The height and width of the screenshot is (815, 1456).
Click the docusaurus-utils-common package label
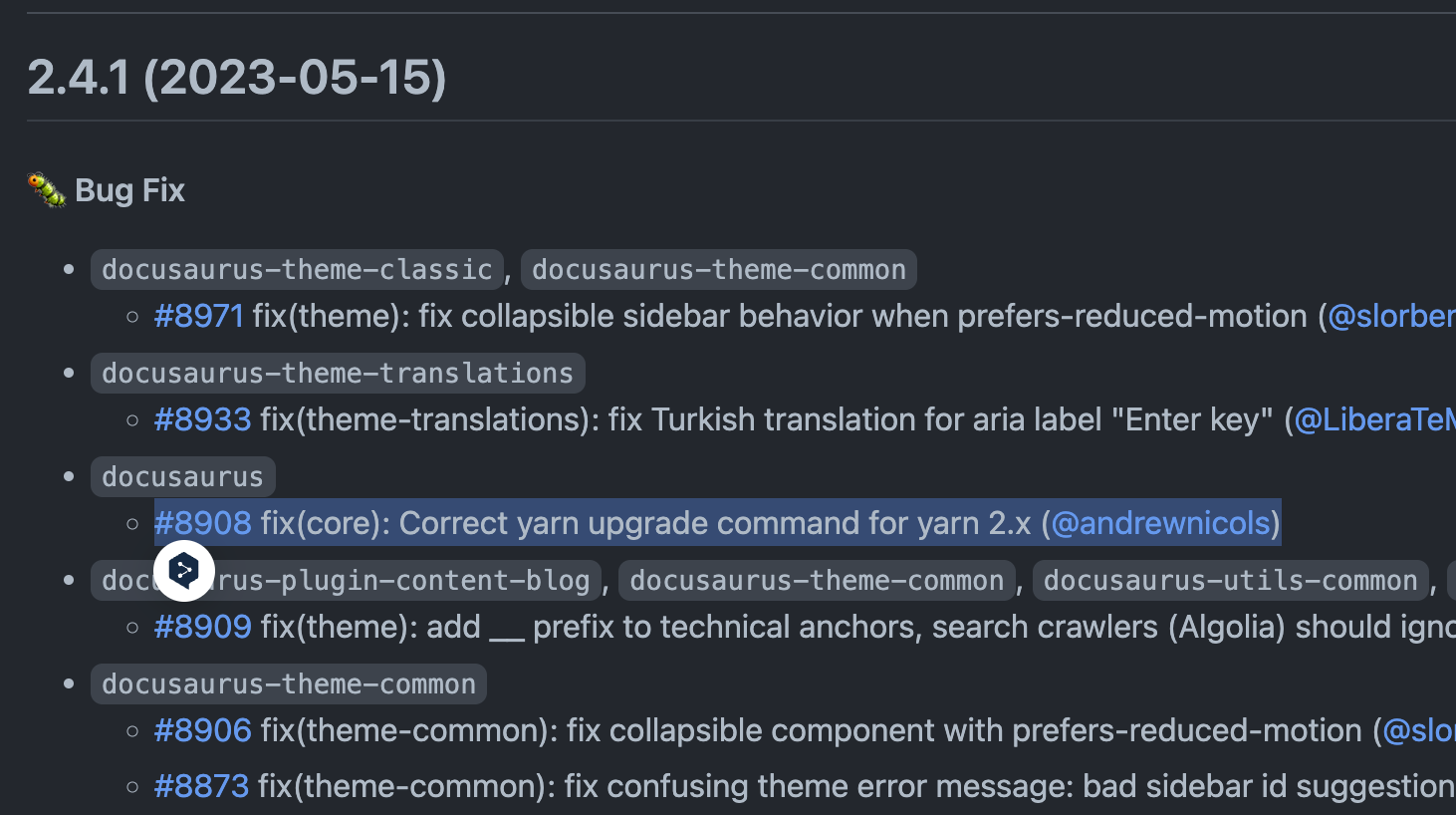point(1230,581)
